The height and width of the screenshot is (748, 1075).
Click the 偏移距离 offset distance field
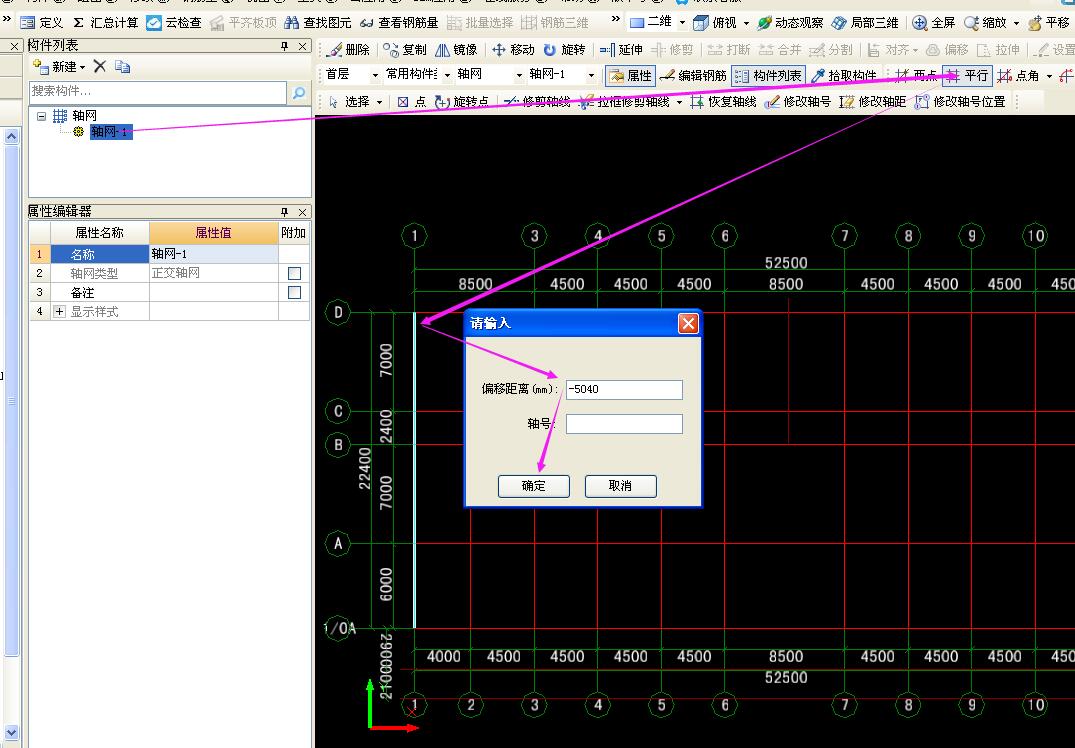click(624, 389)
